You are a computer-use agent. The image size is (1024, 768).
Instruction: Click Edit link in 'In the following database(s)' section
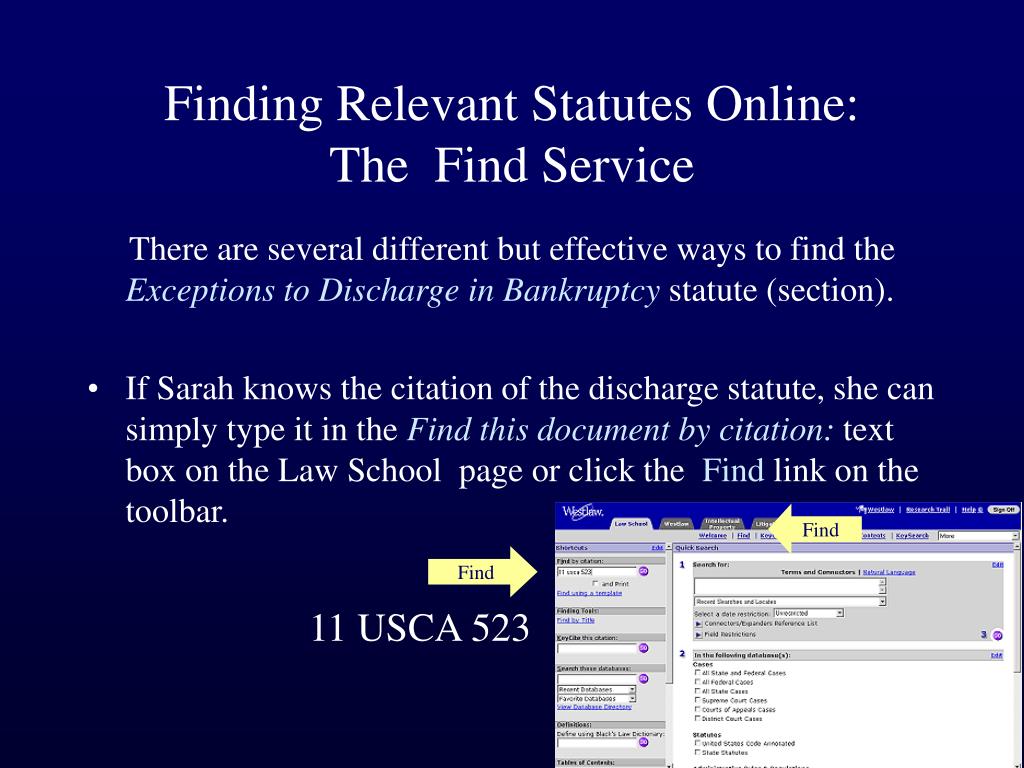(x=997, y=655)
